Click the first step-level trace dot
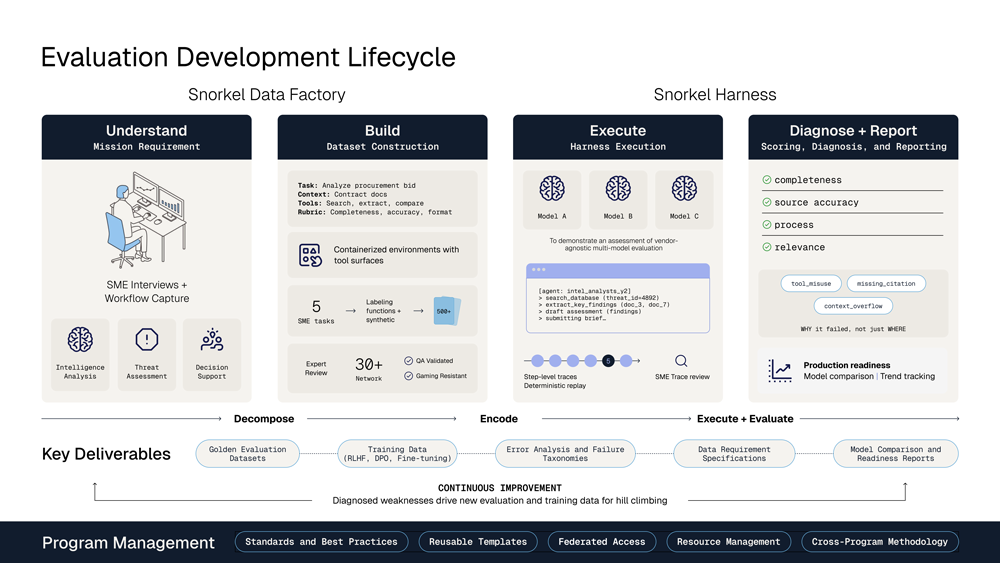The width and height of the screenshot is (1000, 563). (x=538, y=361)
